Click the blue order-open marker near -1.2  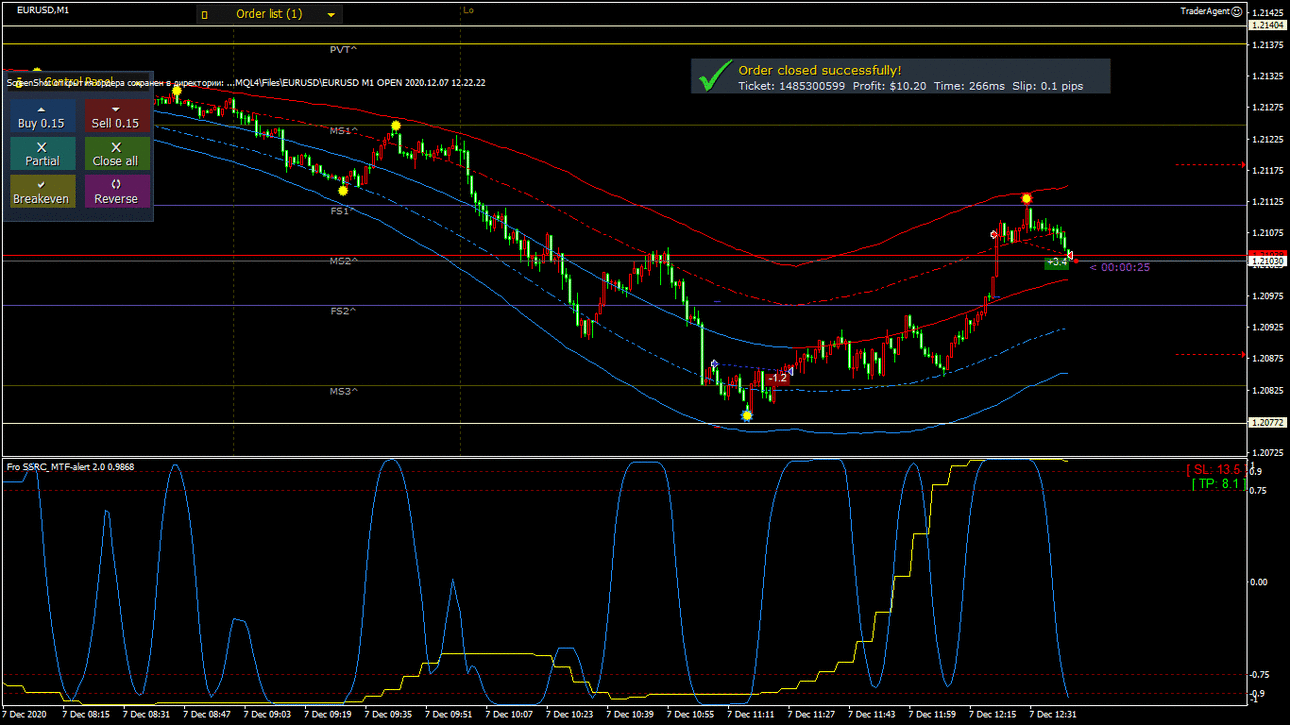pyautogui.click(x=714, y=364)
